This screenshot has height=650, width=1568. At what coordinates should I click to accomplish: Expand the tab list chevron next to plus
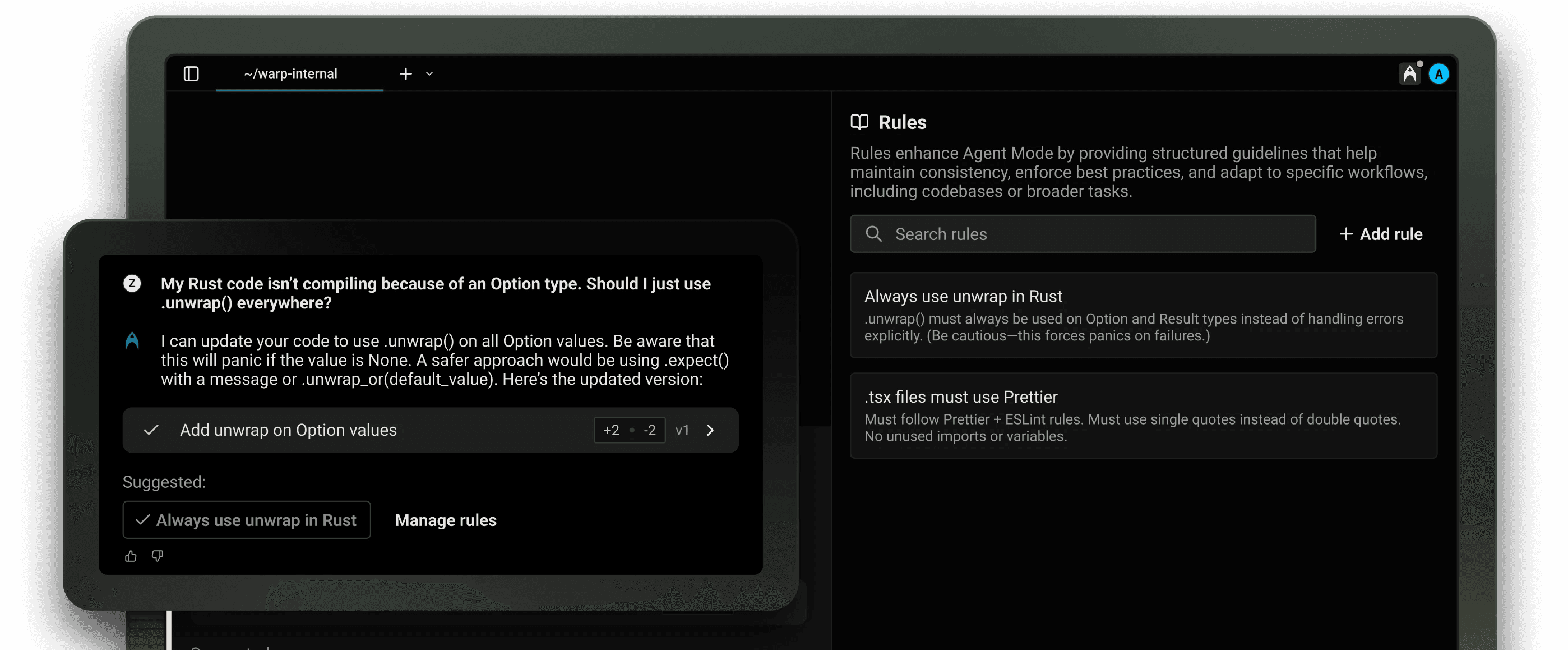pyautogui.click(x=429, y=75)
